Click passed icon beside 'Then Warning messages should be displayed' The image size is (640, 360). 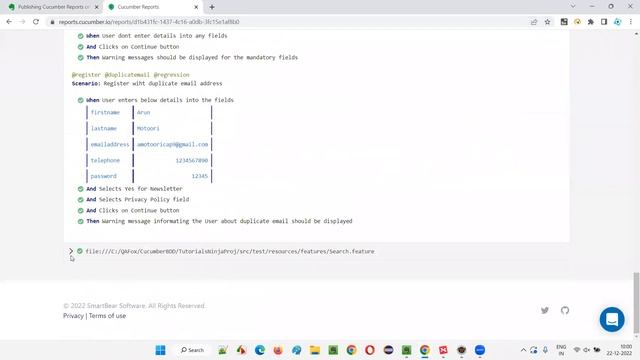(x=80, y=58)
